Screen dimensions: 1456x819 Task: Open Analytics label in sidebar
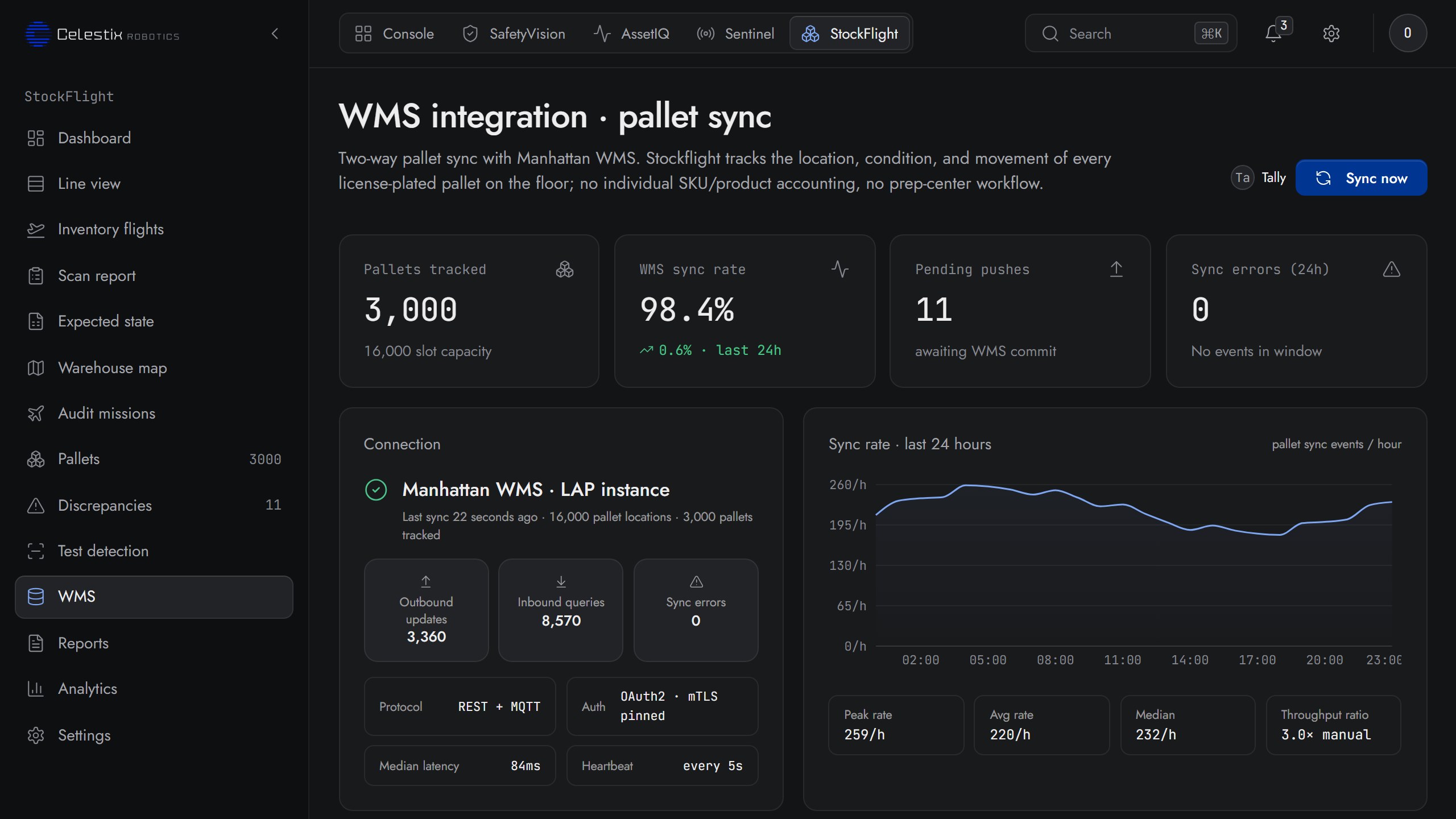coord(88,689)
